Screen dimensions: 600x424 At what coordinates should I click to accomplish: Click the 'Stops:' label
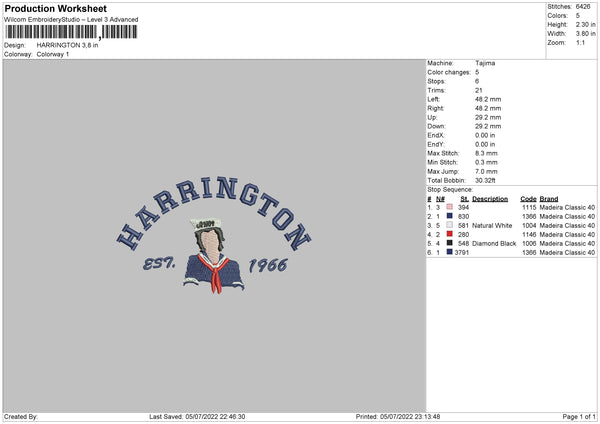[x=437, y=81]
